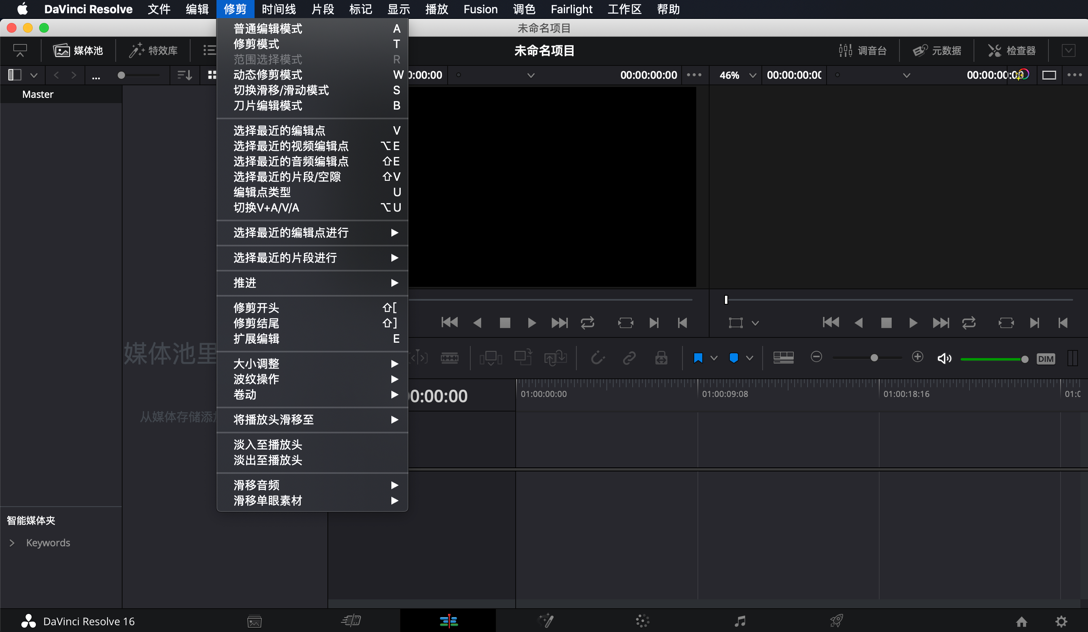Open project settings via the gear icon
This screenshot has height=632, width=1088.
pyautogui.click(x=1062, y=620)
